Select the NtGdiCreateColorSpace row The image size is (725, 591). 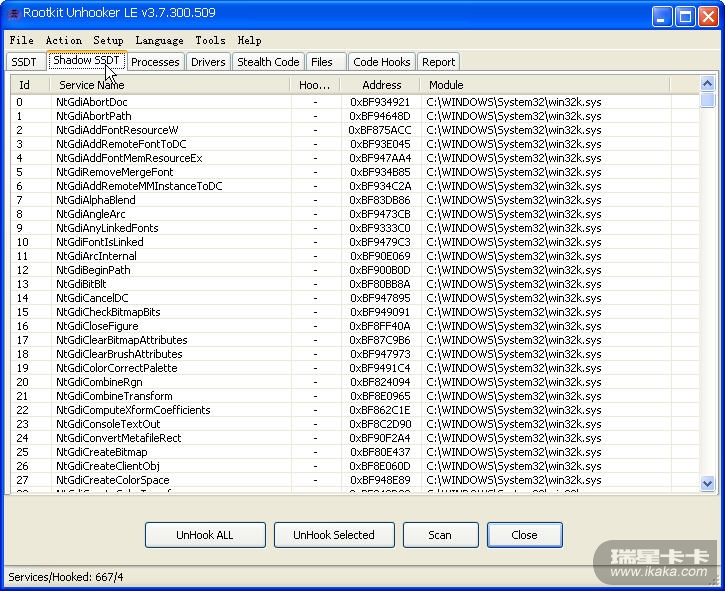click(355, 480)
